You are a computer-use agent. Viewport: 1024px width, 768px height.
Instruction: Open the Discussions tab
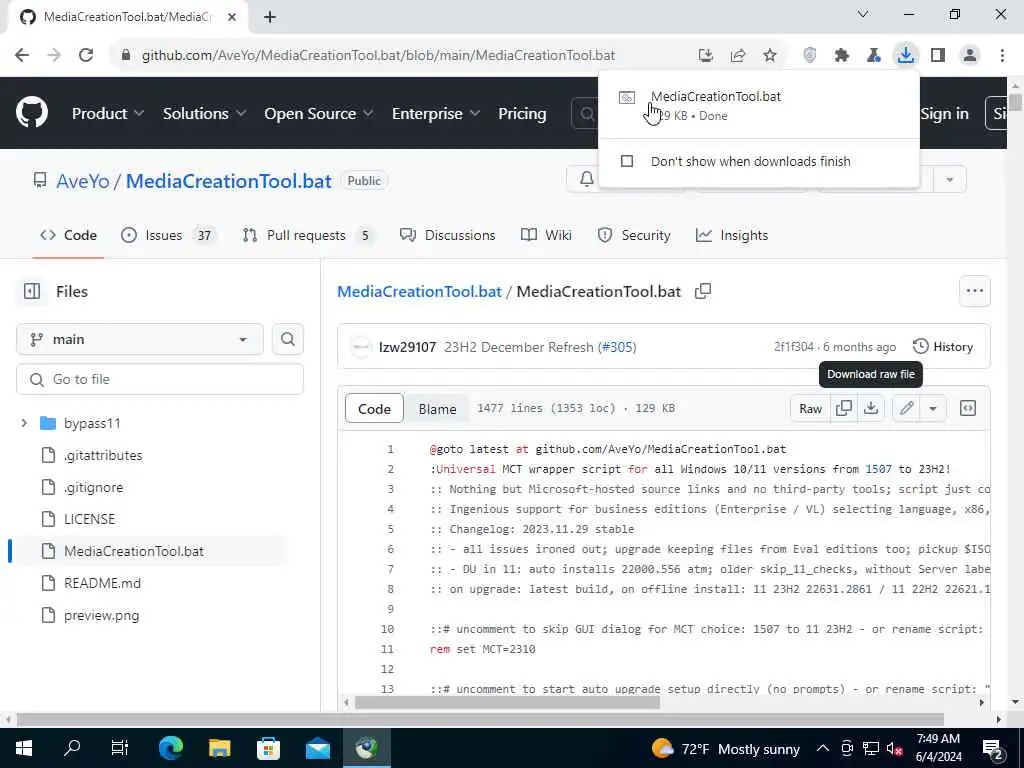click(x=448, y=235)
